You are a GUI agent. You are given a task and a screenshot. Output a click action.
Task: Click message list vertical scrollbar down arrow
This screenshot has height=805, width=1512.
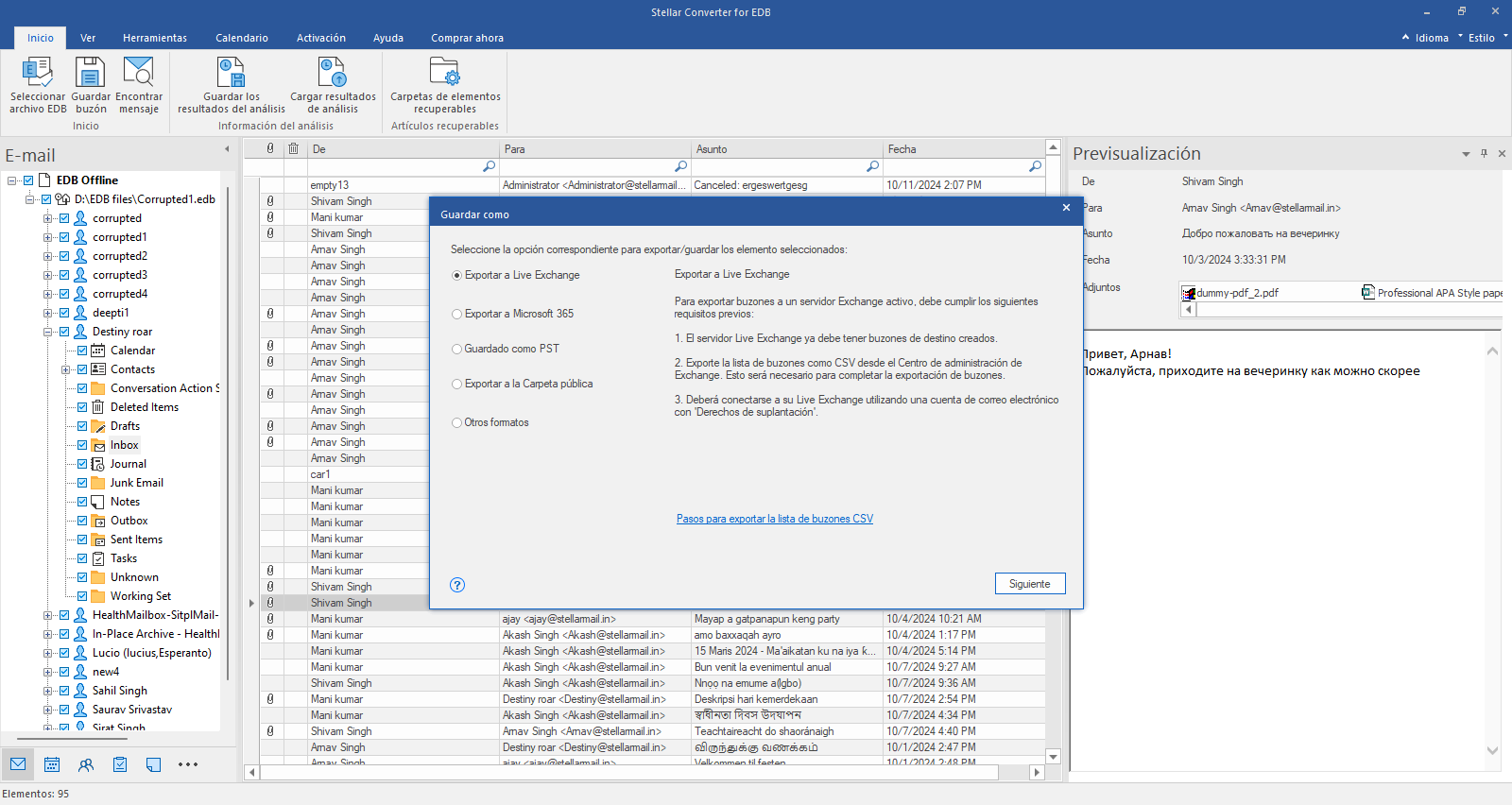click(x=1053, y=757)
